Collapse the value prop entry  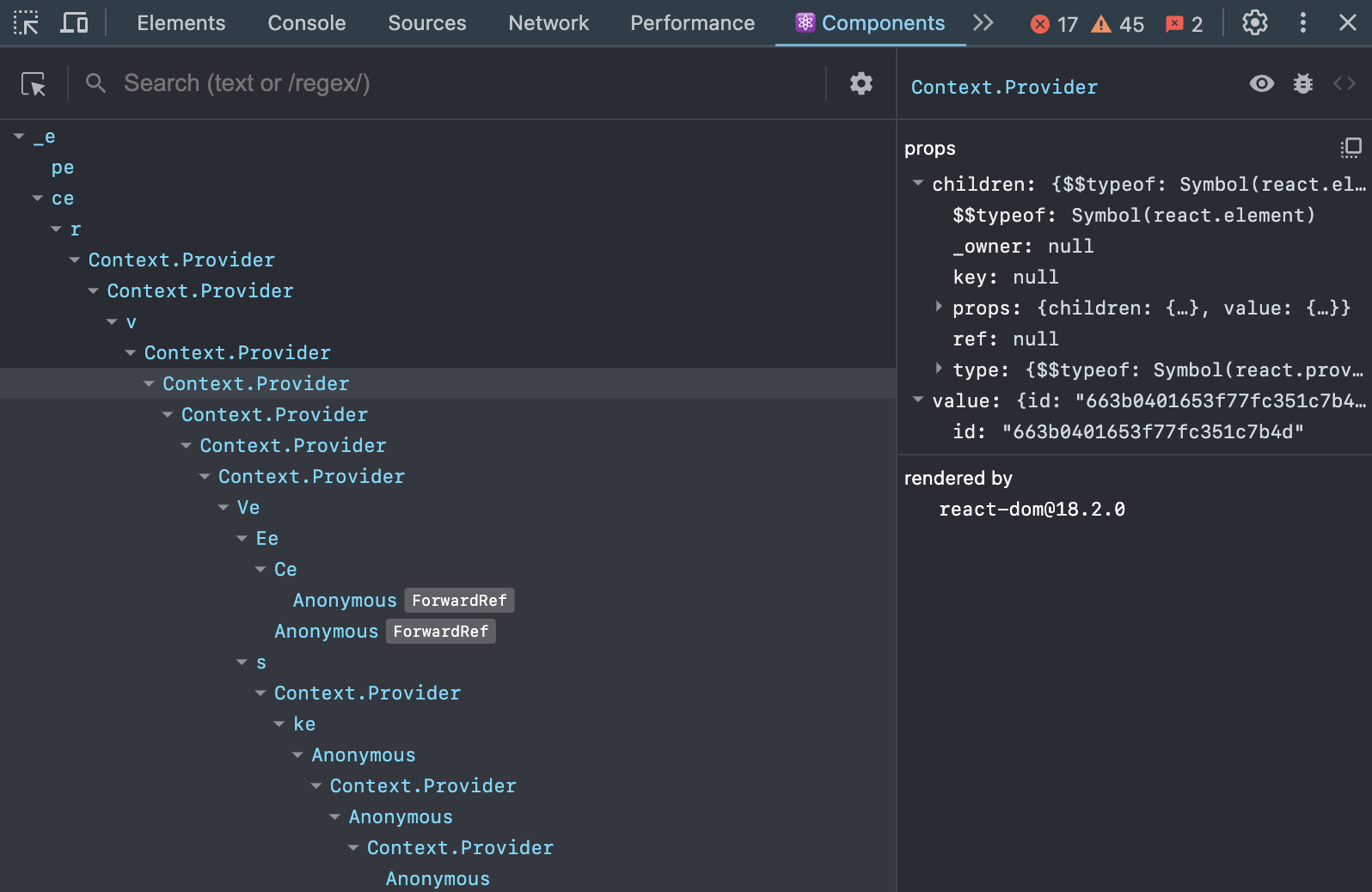click(x=918, y=399)
